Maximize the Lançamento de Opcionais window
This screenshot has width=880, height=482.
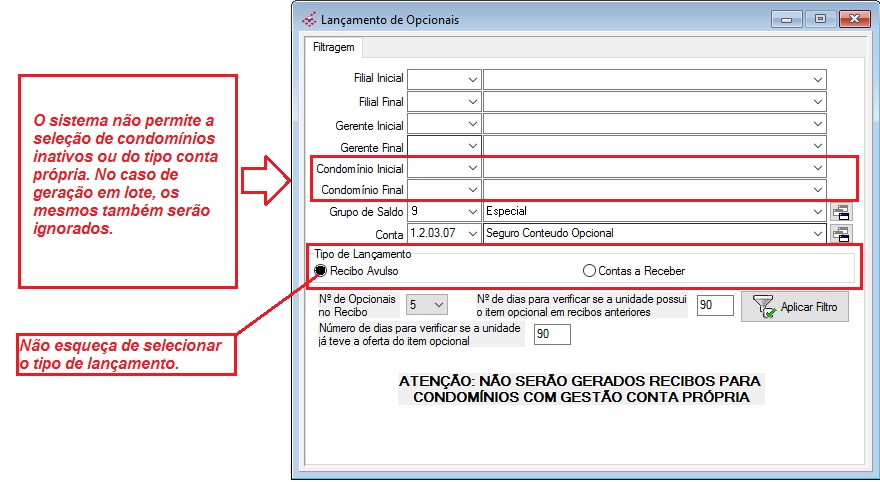(820, 19)
